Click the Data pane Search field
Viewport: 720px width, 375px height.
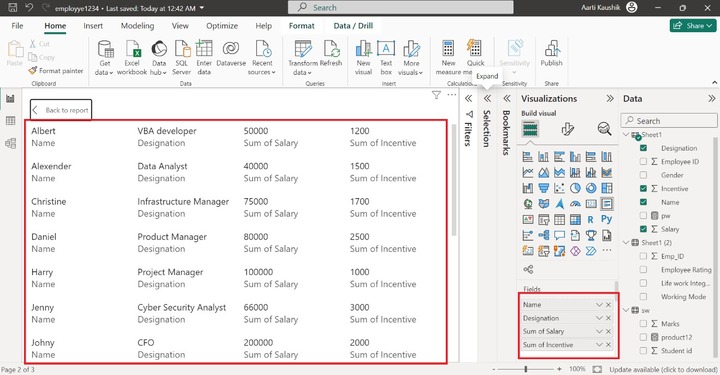tap(669, 121)
